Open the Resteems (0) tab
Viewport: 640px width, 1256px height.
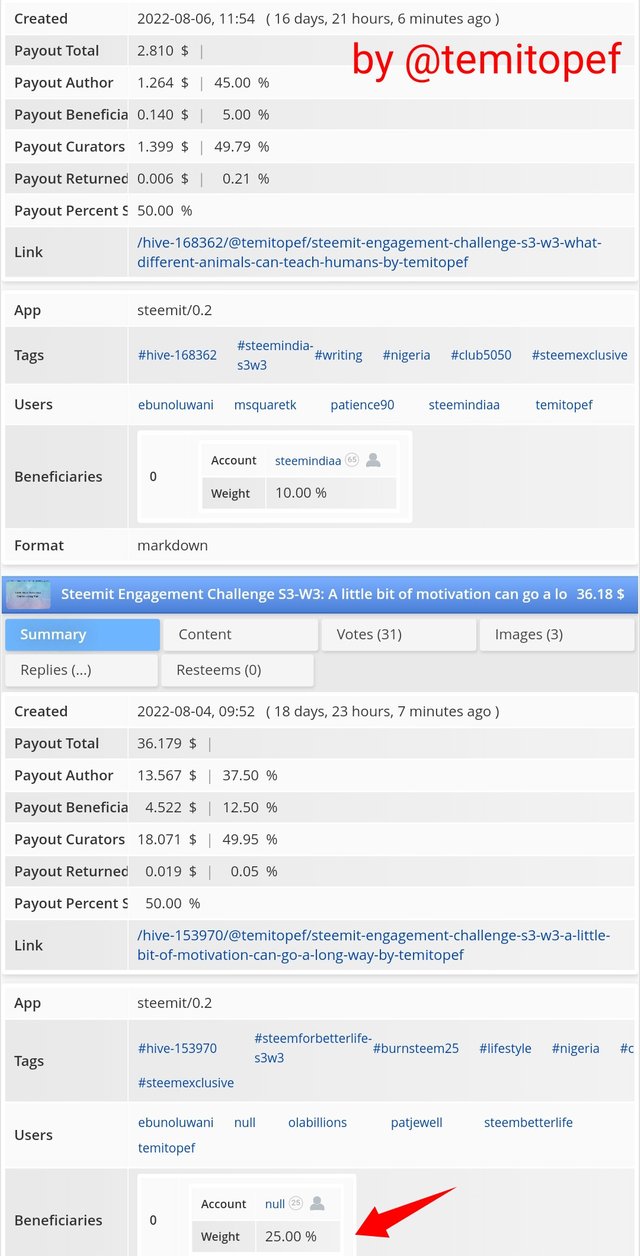pos(239,670)
